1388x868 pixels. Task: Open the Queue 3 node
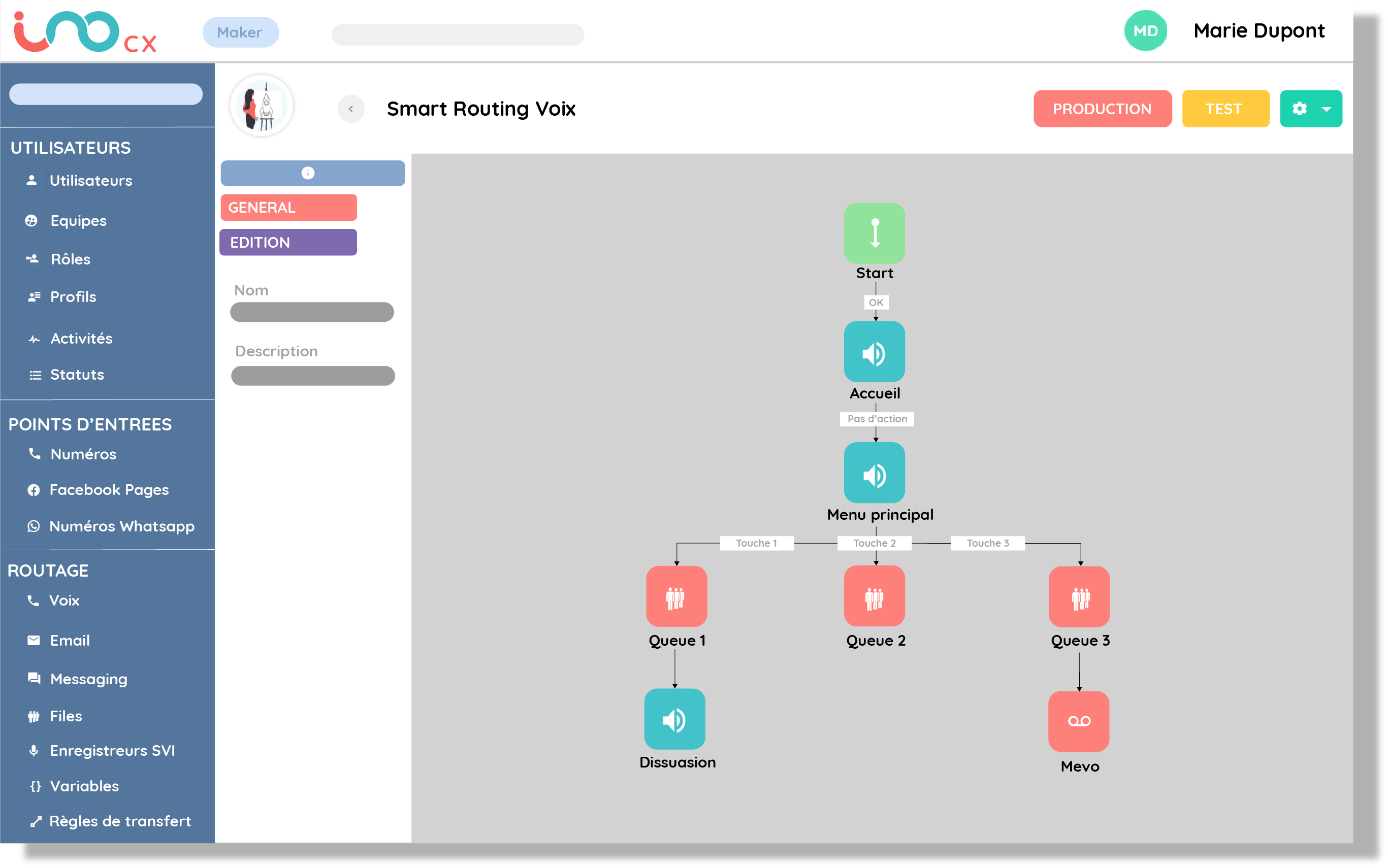coord(1079,596)
